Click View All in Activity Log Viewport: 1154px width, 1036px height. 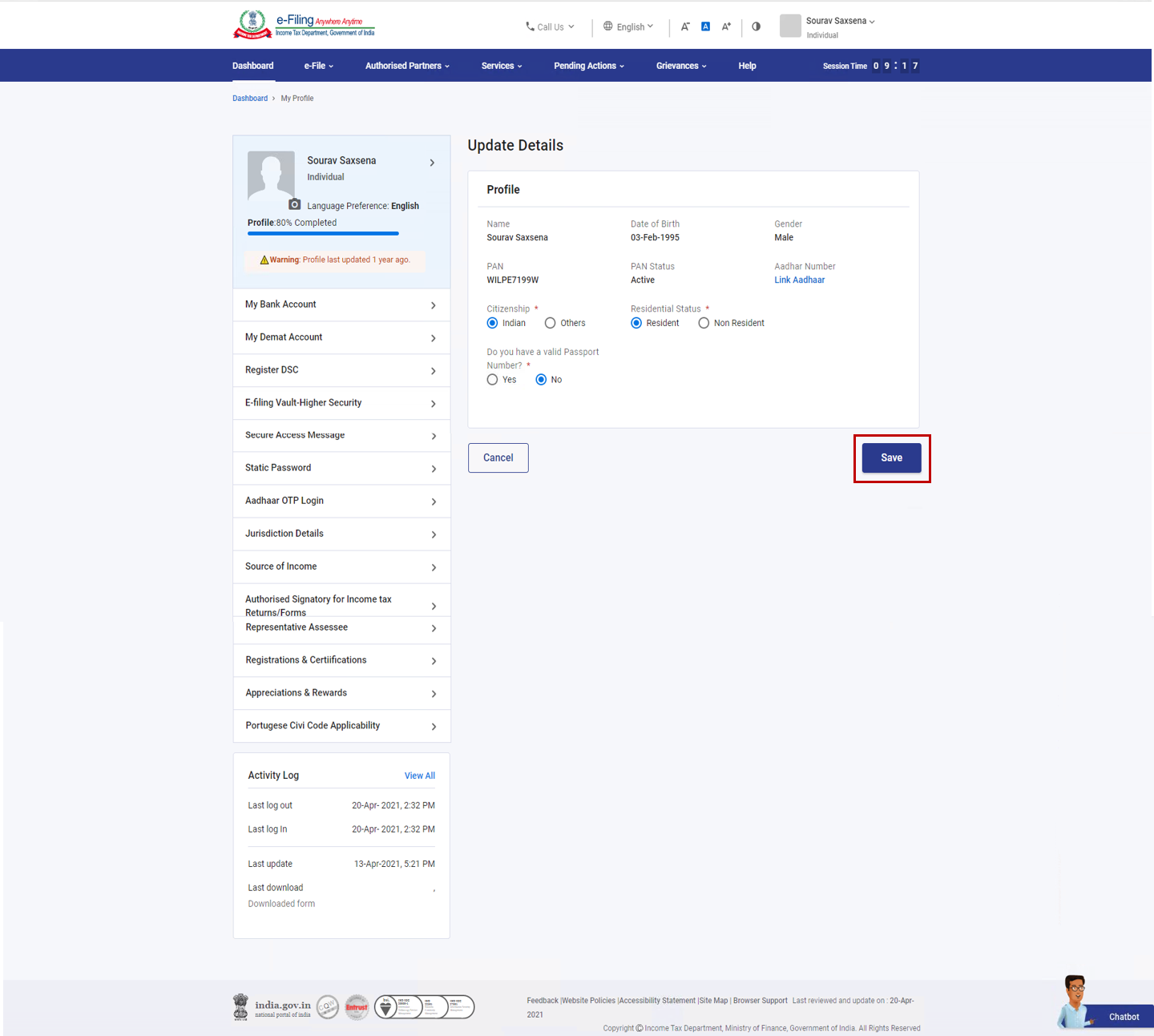click(x=419, y=775)
